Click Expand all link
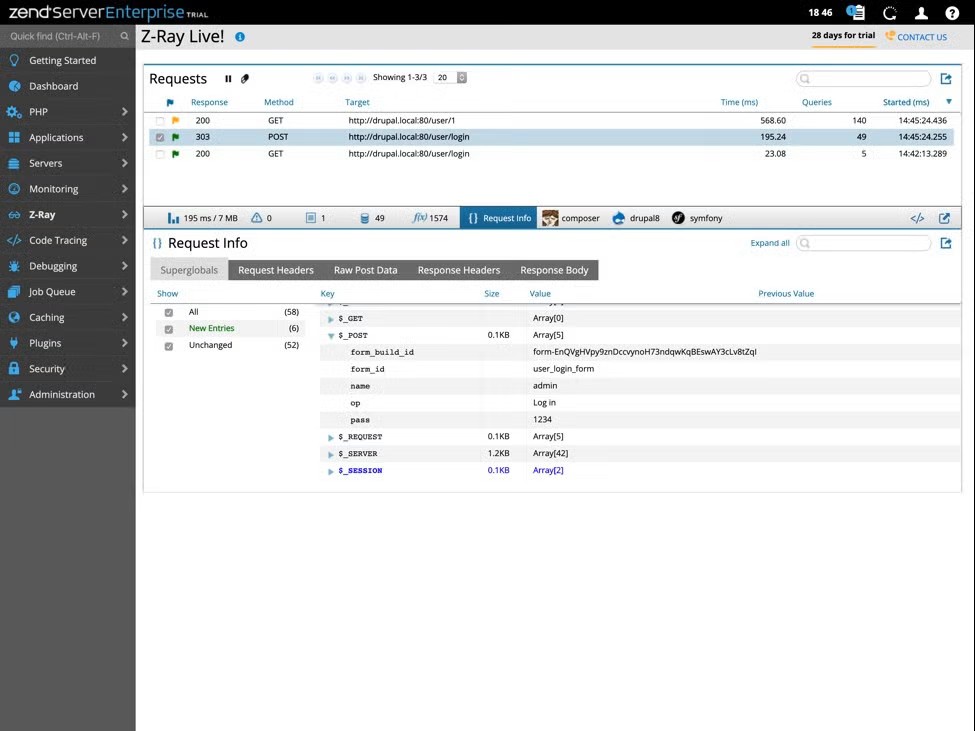The width and height of the screenshot is (975, 731). [770, 243]
